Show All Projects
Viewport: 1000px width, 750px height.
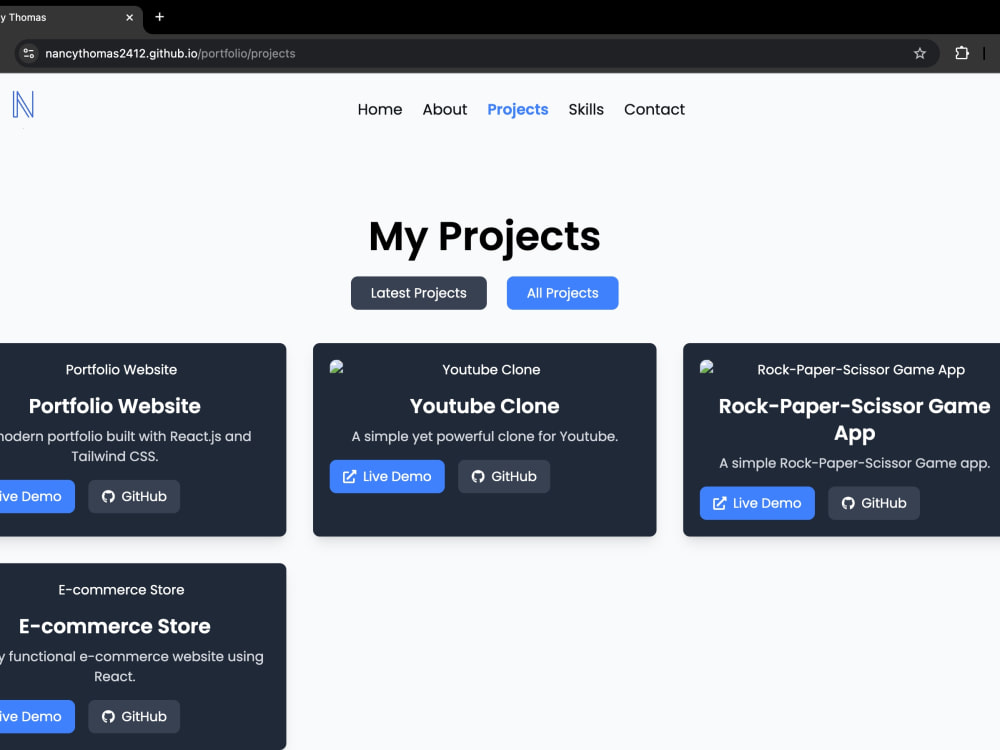tap(562, 293)
